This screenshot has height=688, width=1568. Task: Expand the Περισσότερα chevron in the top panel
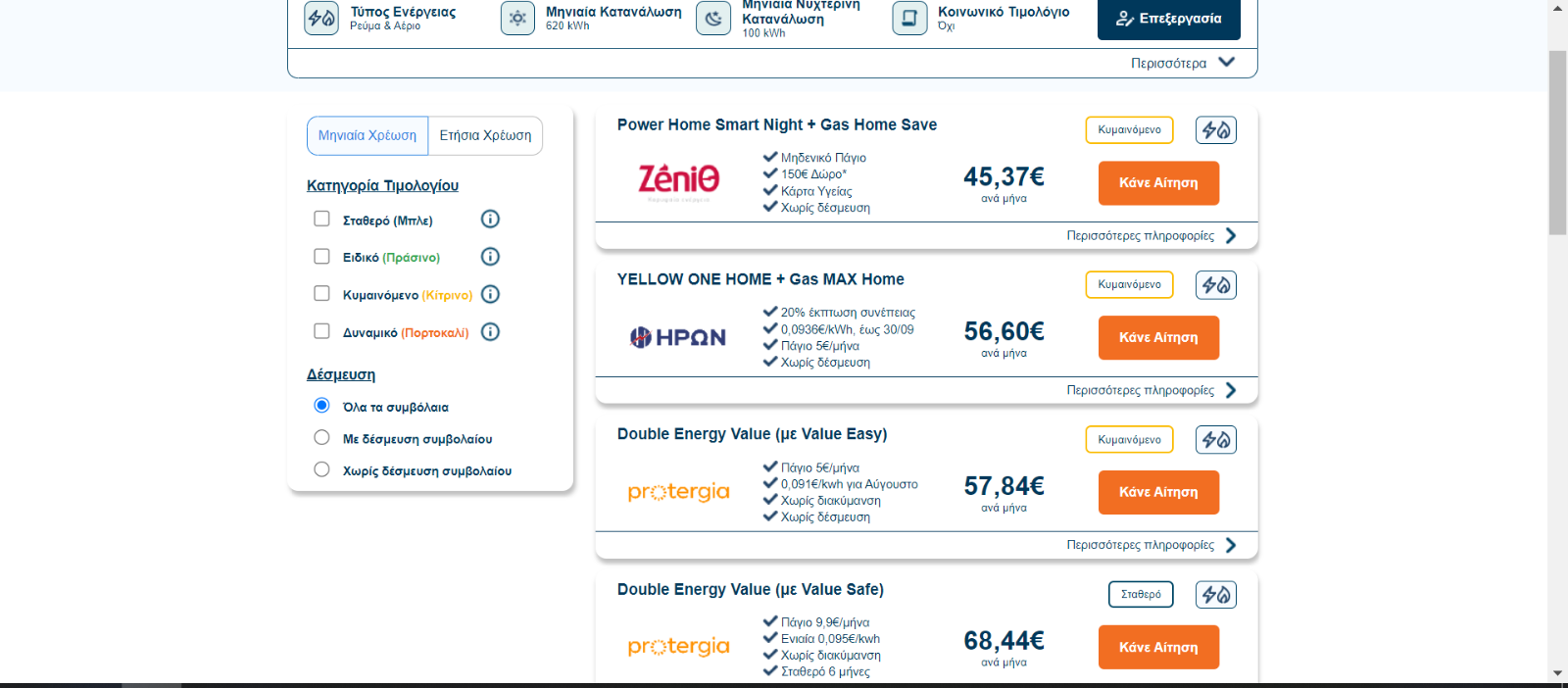[x=1226, y=63]
